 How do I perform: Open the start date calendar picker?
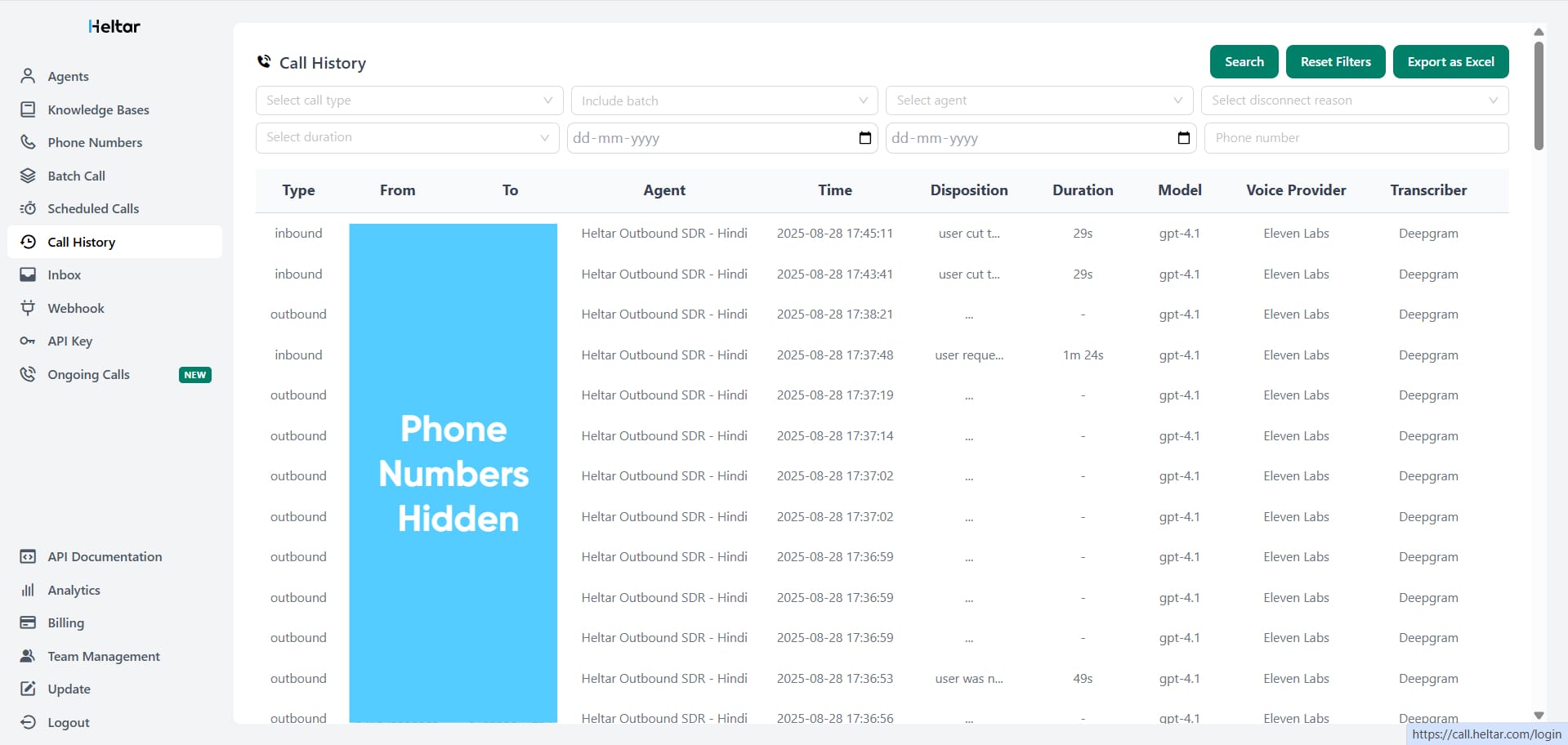coord(865,138)
